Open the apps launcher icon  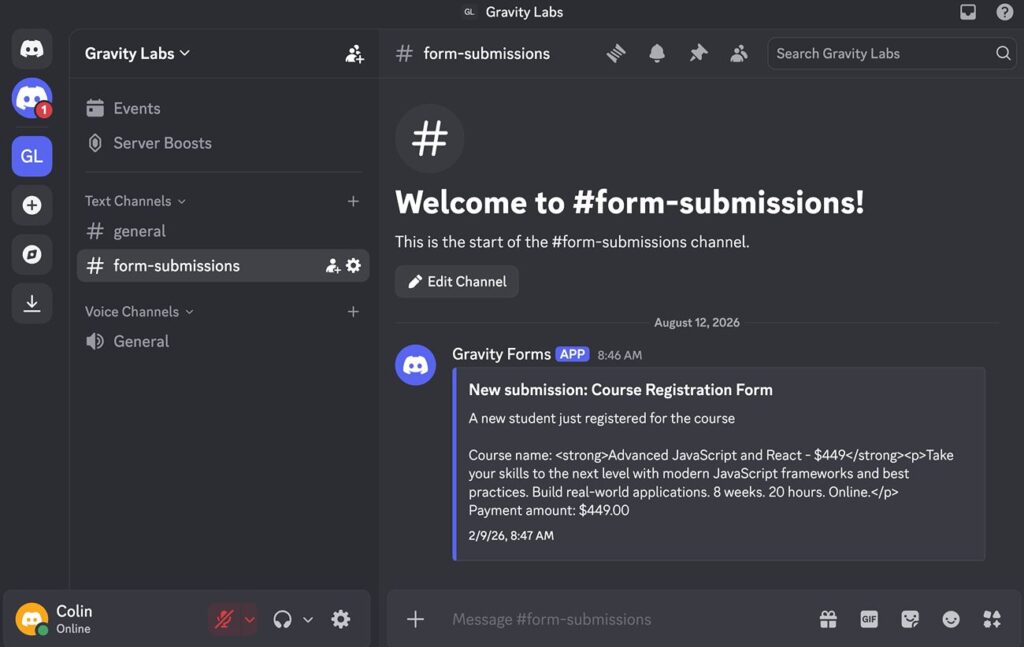[x=991, y=619]
